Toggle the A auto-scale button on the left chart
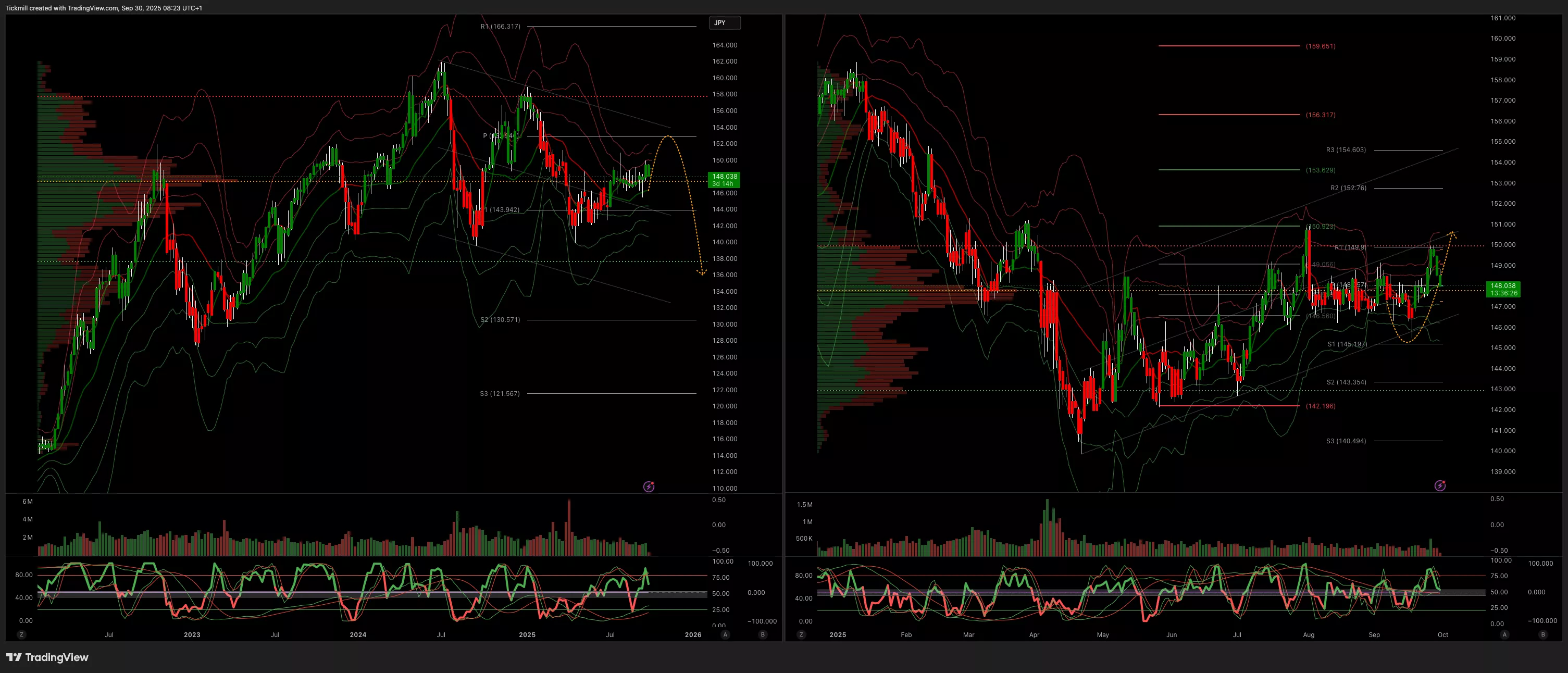This screenshot has width=1568, height=673. tap(725, 634)
